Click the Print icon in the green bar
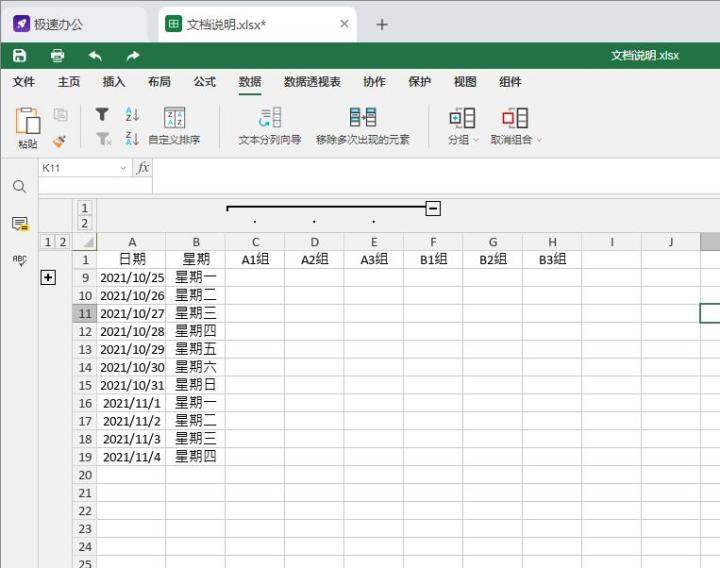Viewport: 720px width, 568px height. (x=57, y=56)
